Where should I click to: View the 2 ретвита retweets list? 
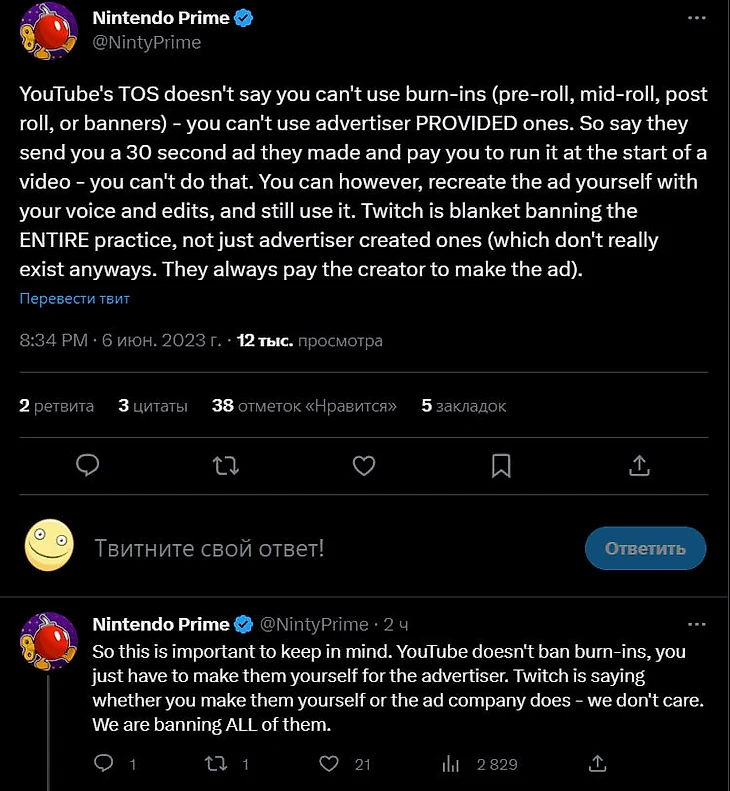pyautogui.click(x=57, y=406)
